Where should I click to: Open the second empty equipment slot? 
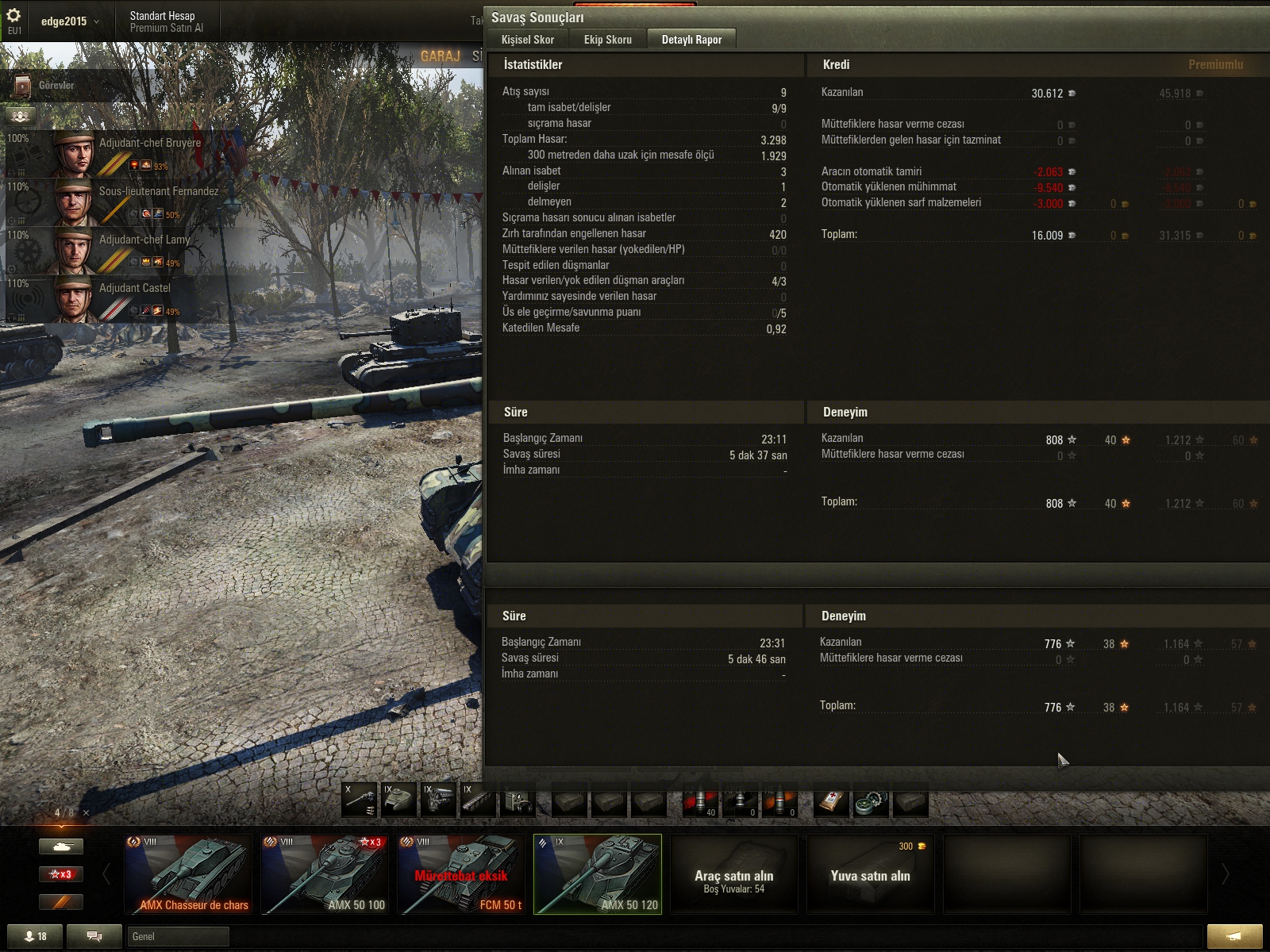pos(609,800)
